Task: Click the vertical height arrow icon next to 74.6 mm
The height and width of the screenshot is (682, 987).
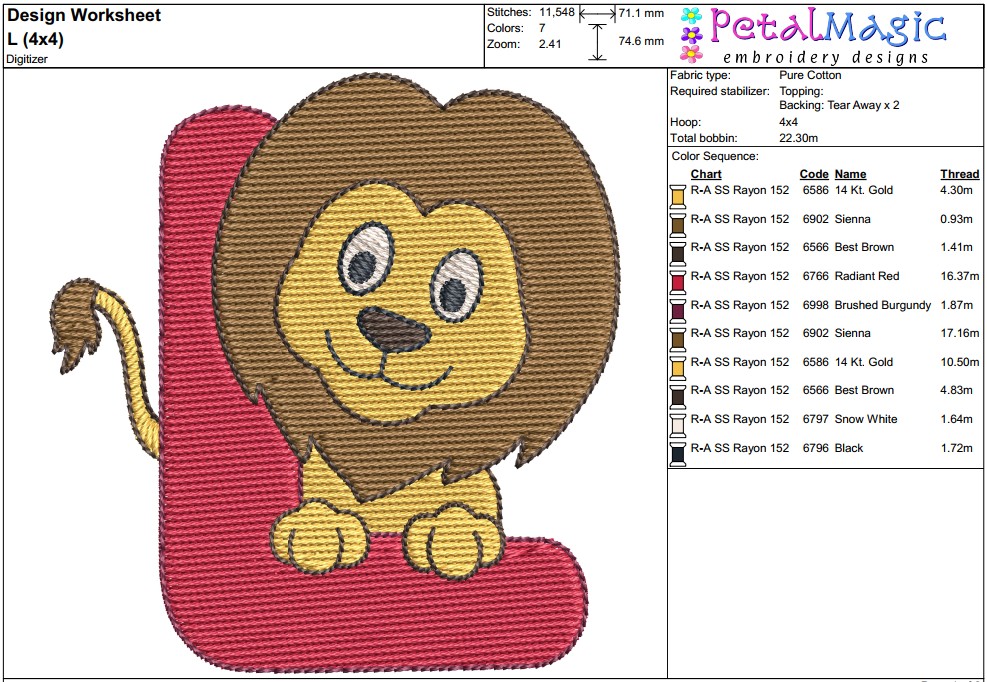Action: (x=597, y=42)
